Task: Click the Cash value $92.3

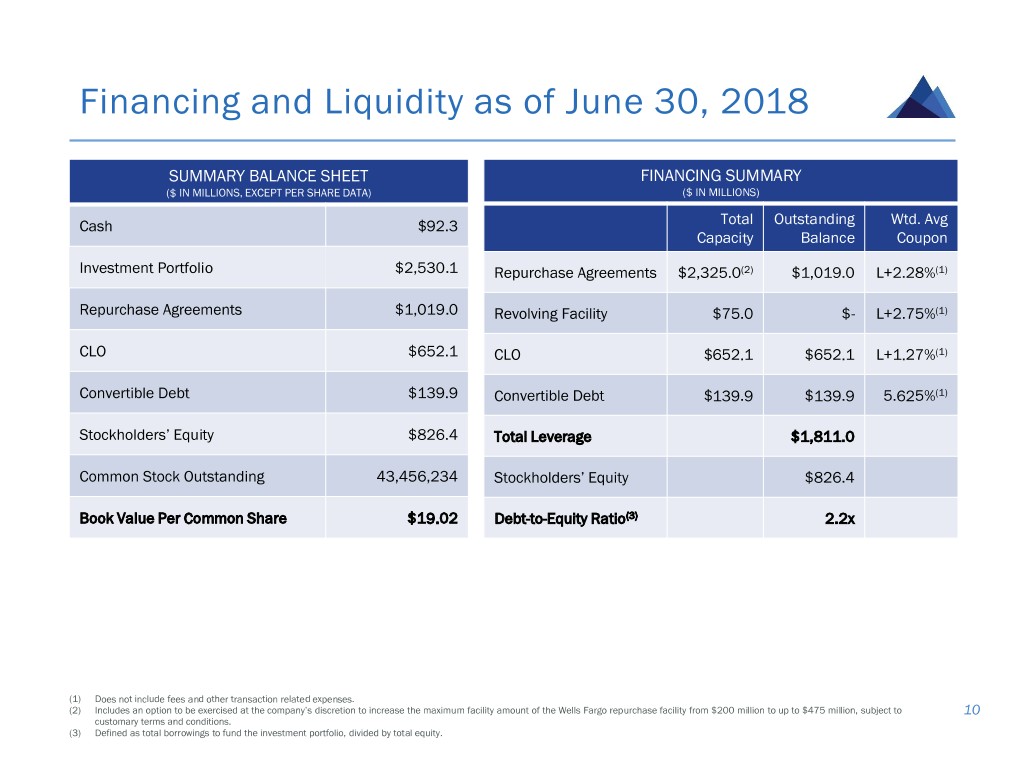Action: (438, 226)
